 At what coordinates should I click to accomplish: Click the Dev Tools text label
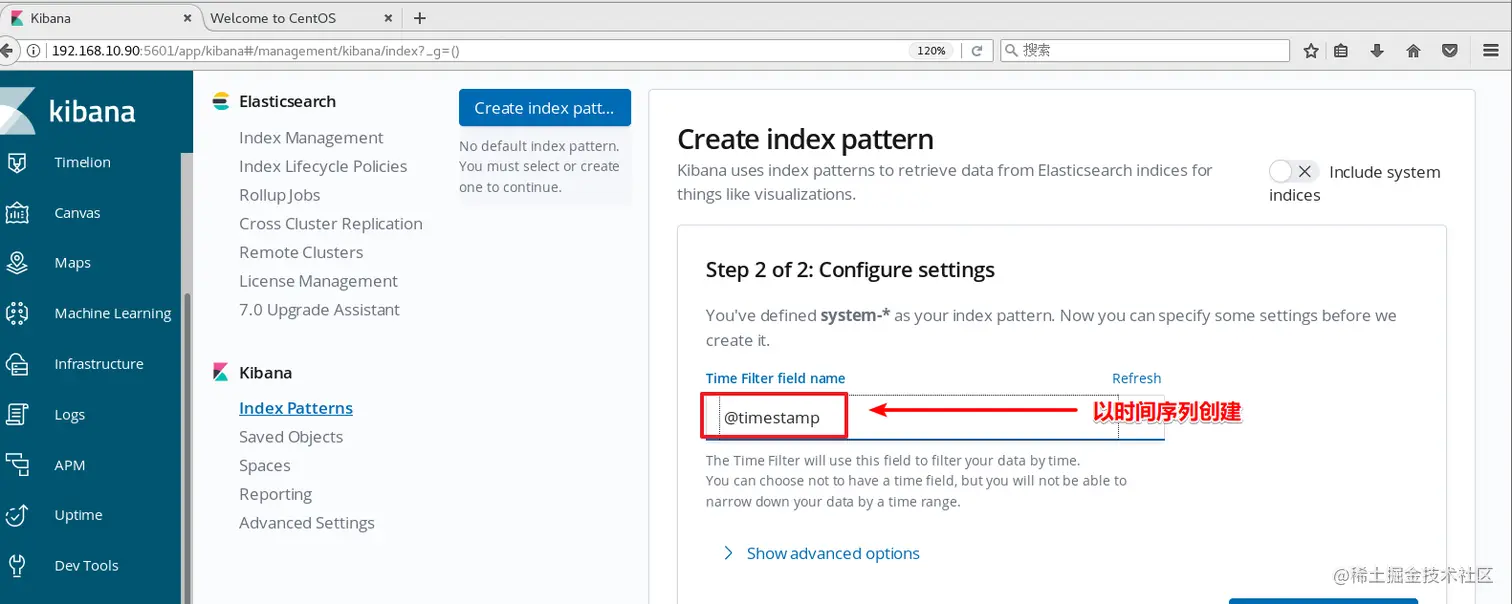[x=87, y=565]
